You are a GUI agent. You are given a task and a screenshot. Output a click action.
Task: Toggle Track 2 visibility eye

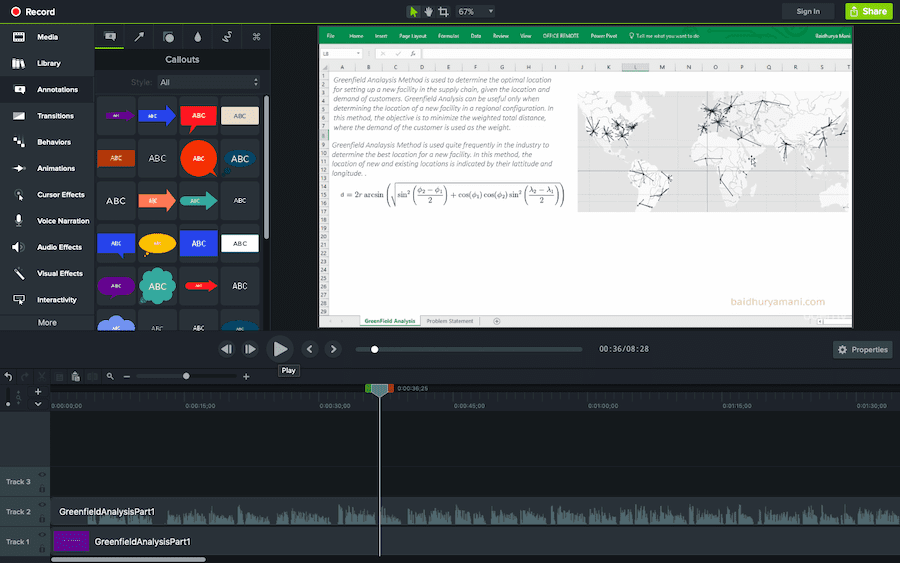tap(42, 504)
